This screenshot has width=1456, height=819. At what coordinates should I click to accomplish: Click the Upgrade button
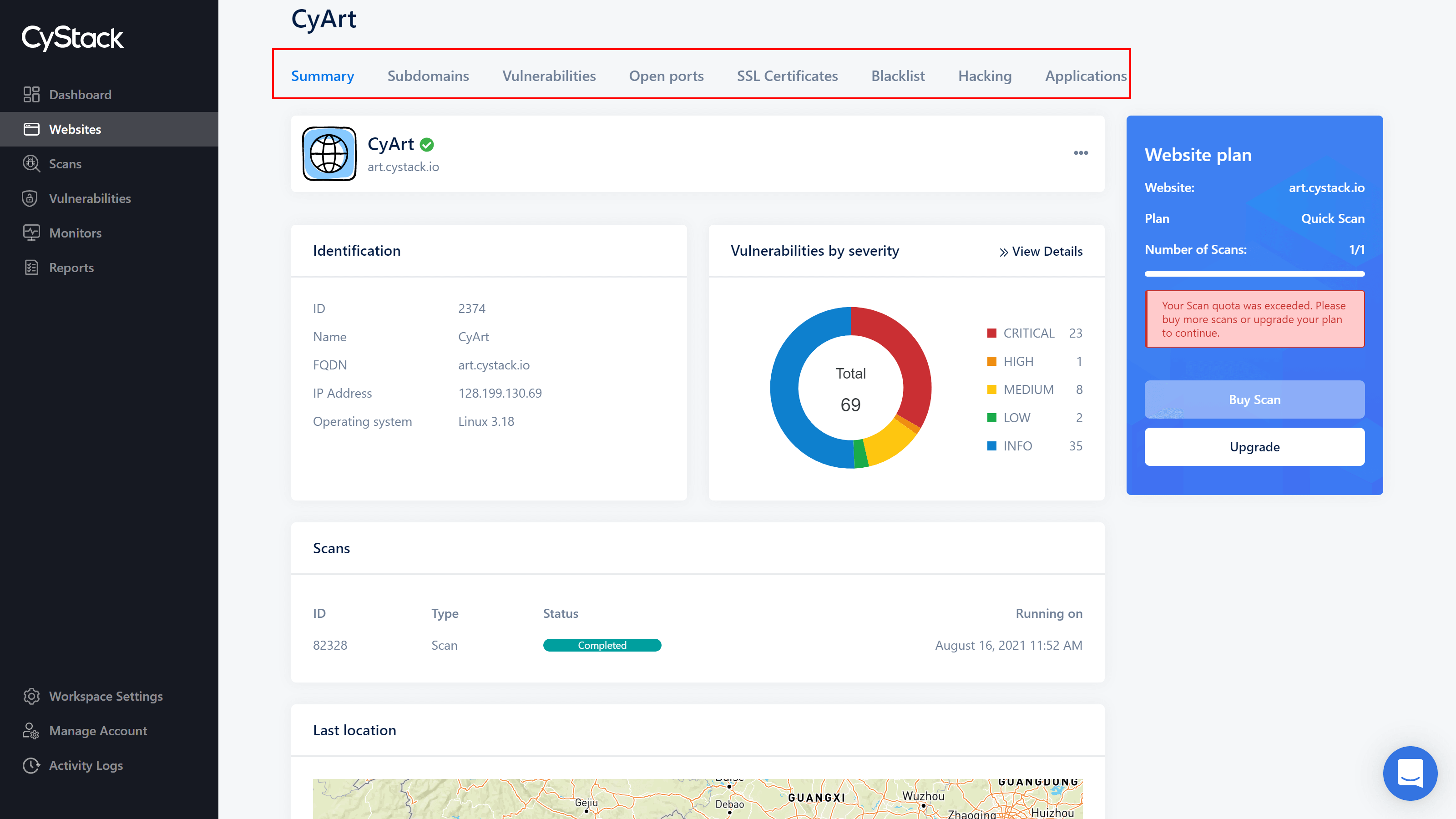click(1254, 446)
